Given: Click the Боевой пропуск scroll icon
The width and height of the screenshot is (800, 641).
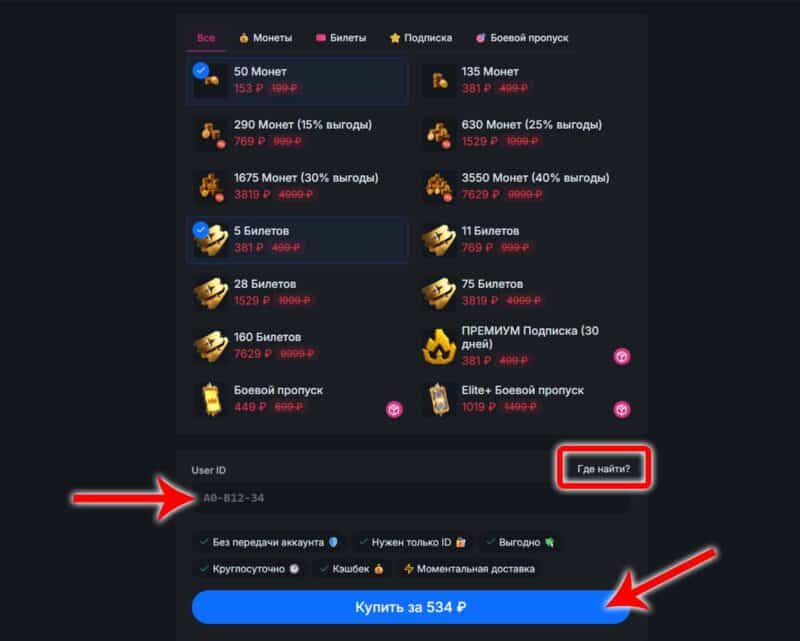Looking at the screenshot, I should pos(211,399).
